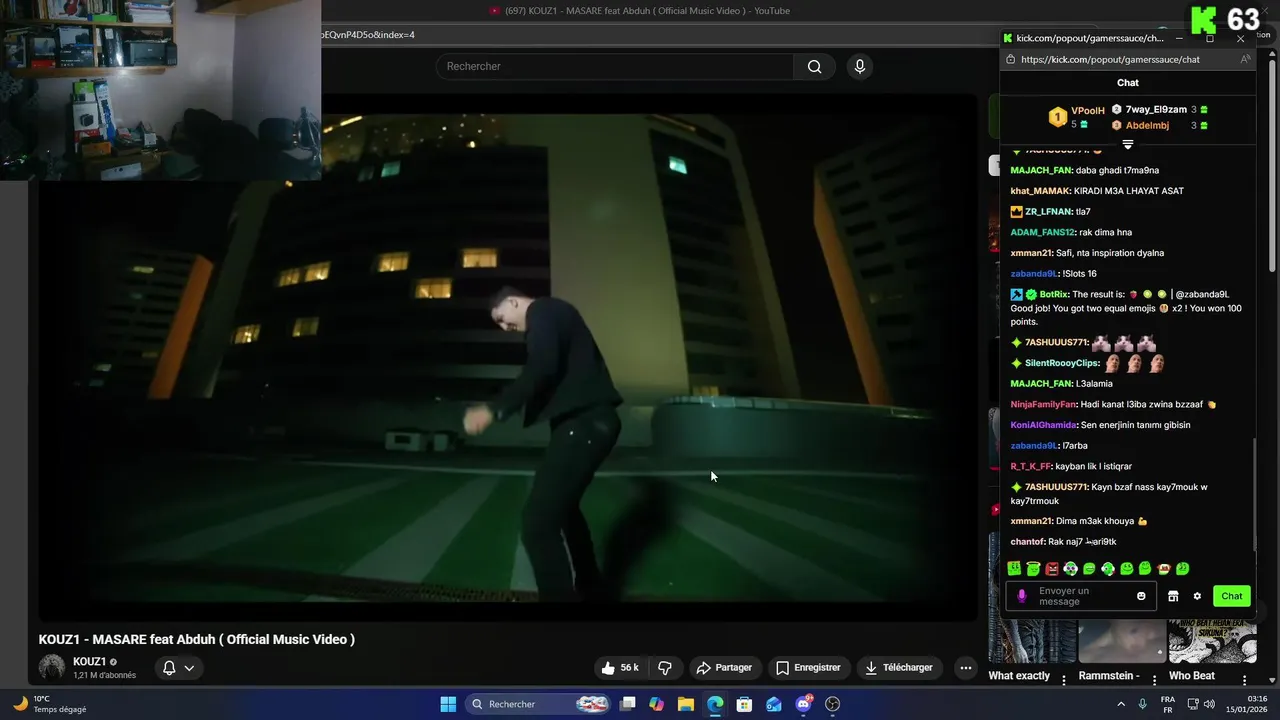Send message with the green Chat button

pyautogui.click(x=1232, y=596)
